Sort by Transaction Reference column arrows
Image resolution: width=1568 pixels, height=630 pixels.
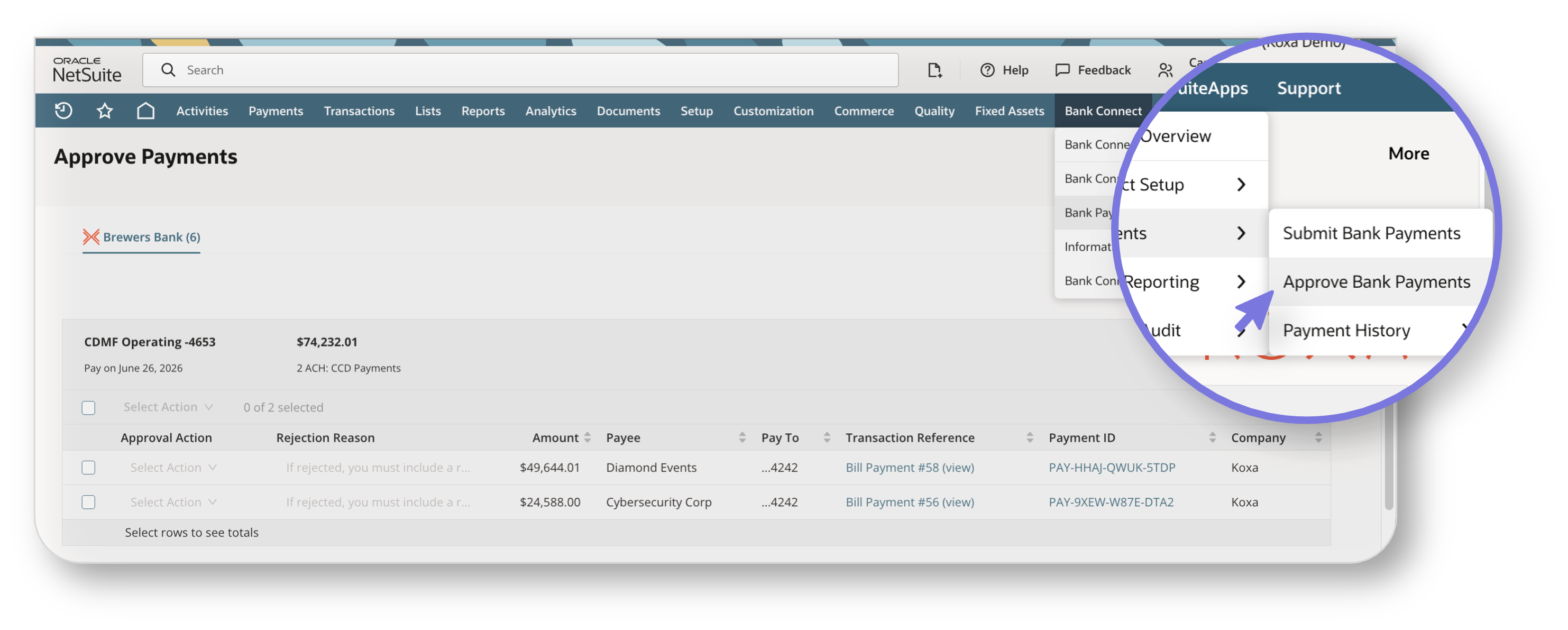coord(1029,437)
